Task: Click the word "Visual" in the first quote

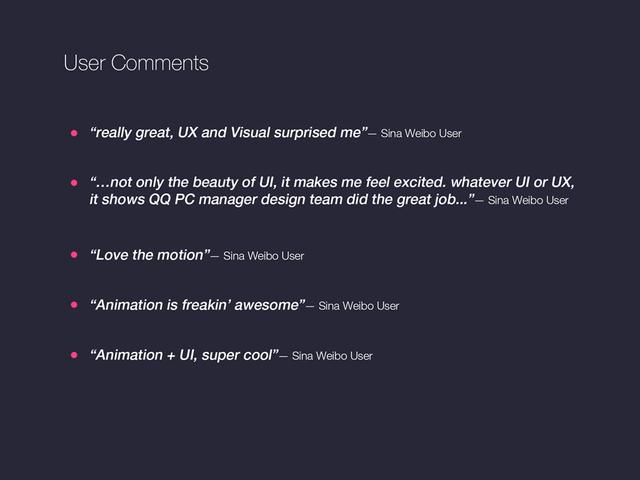Action: 250,133
